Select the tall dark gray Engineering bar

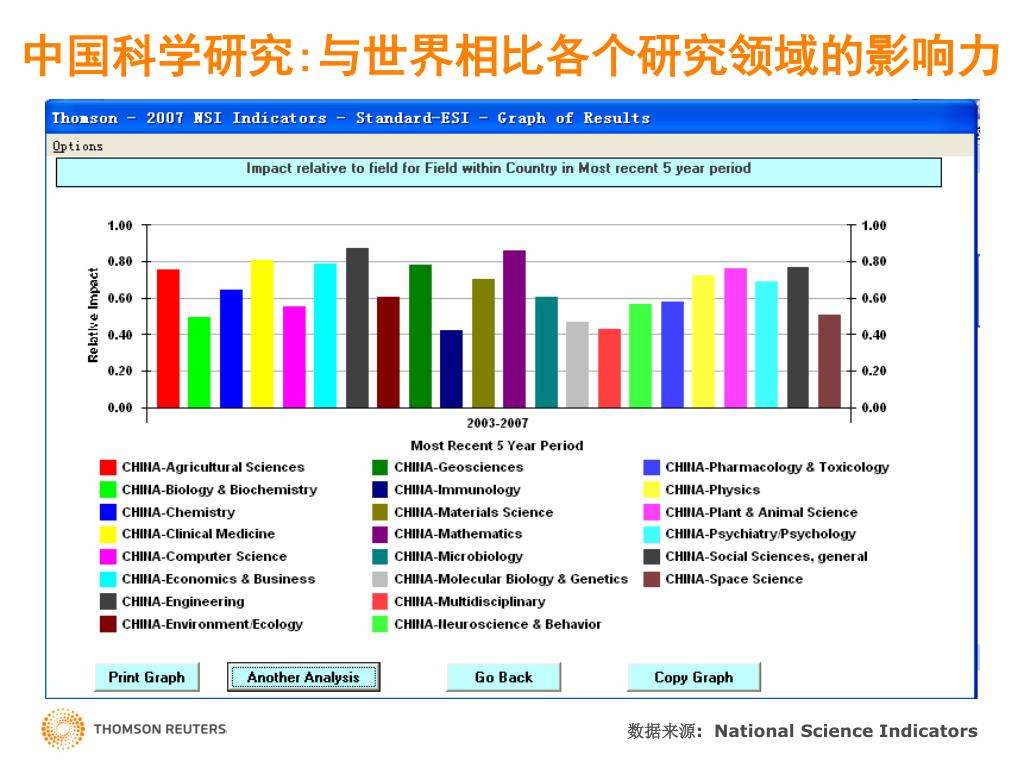(x=357, y=328)
